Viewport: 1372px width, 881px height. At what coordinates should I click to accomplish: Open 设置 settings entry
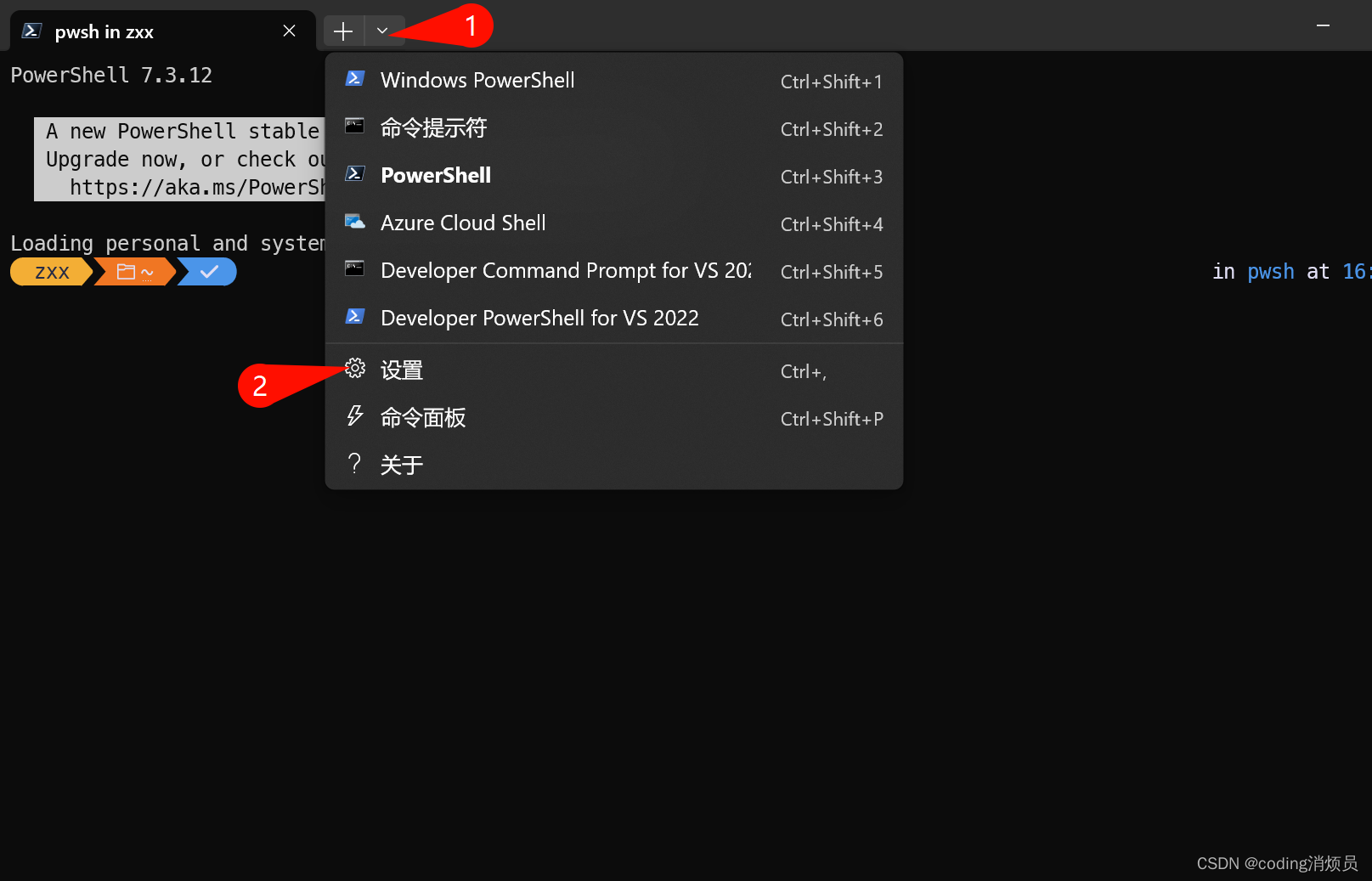(613, 370)
